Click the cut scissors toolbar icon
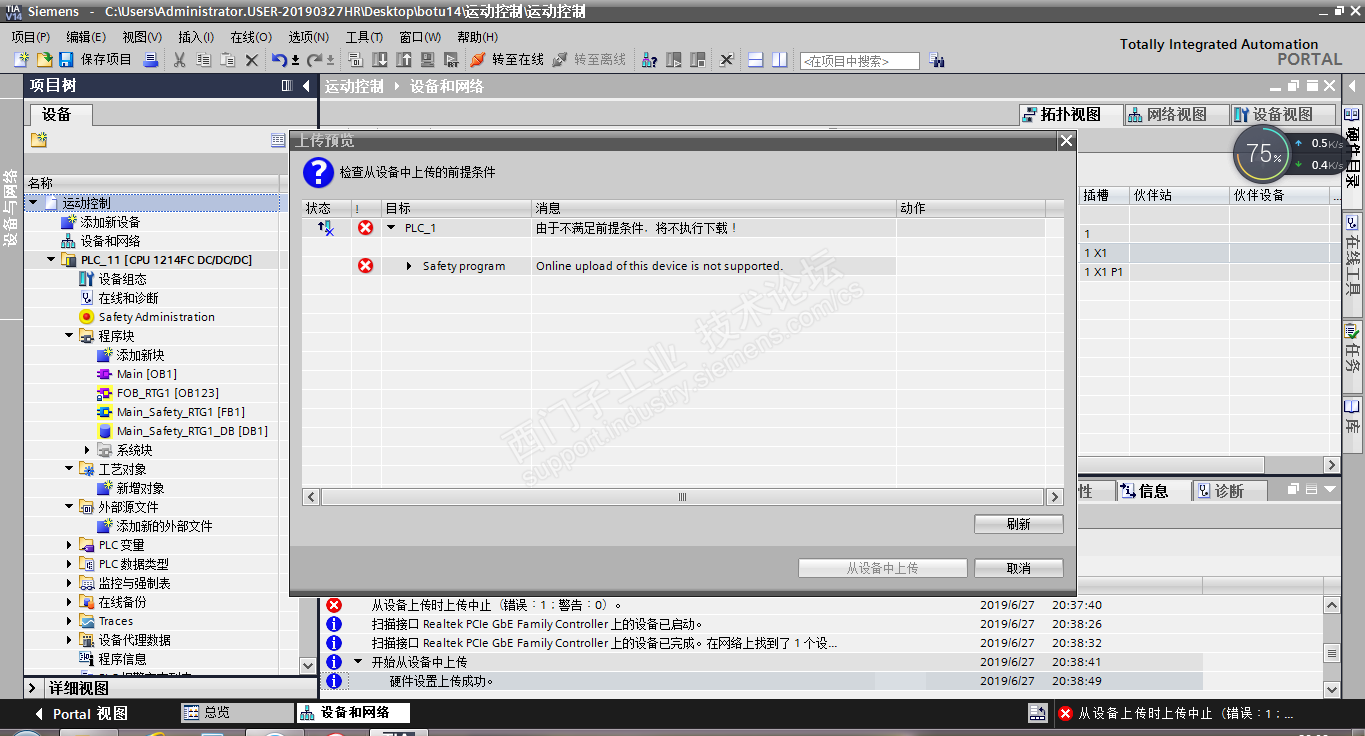This screenshot has height=736, width=1365. (180, 60)
